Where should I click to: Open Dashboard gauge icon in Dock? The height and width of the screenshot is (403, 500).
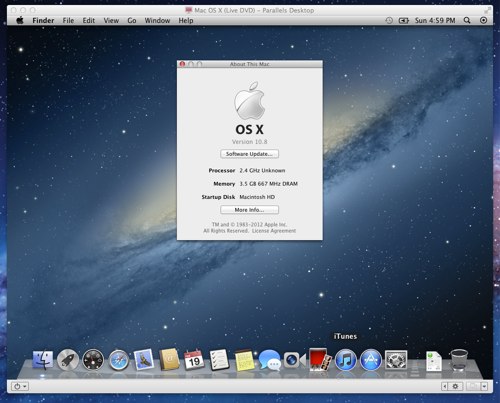pos(93,360)
